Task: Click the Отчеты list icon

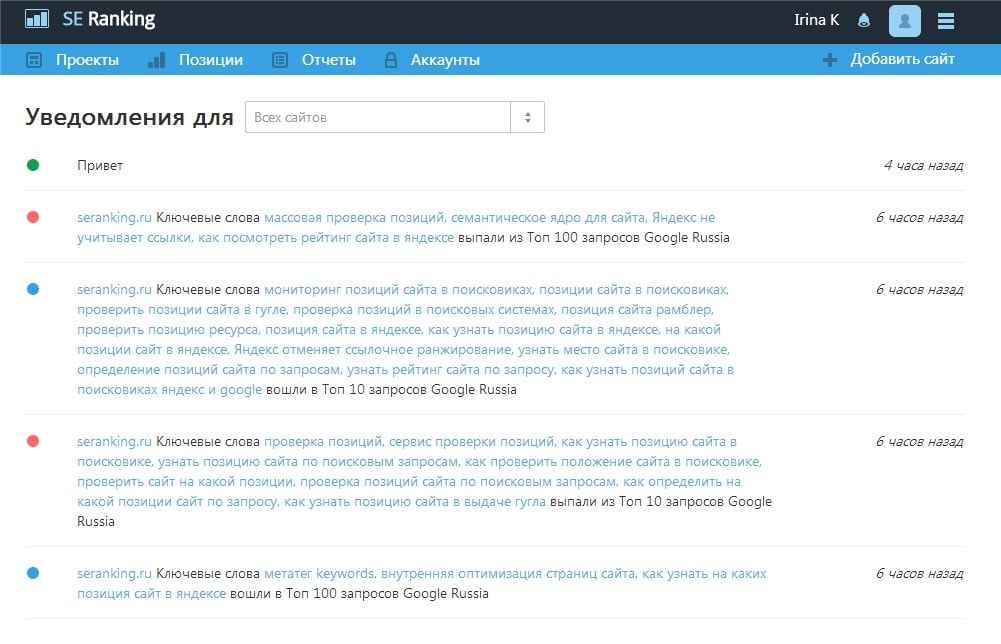Action: (280, 60)
